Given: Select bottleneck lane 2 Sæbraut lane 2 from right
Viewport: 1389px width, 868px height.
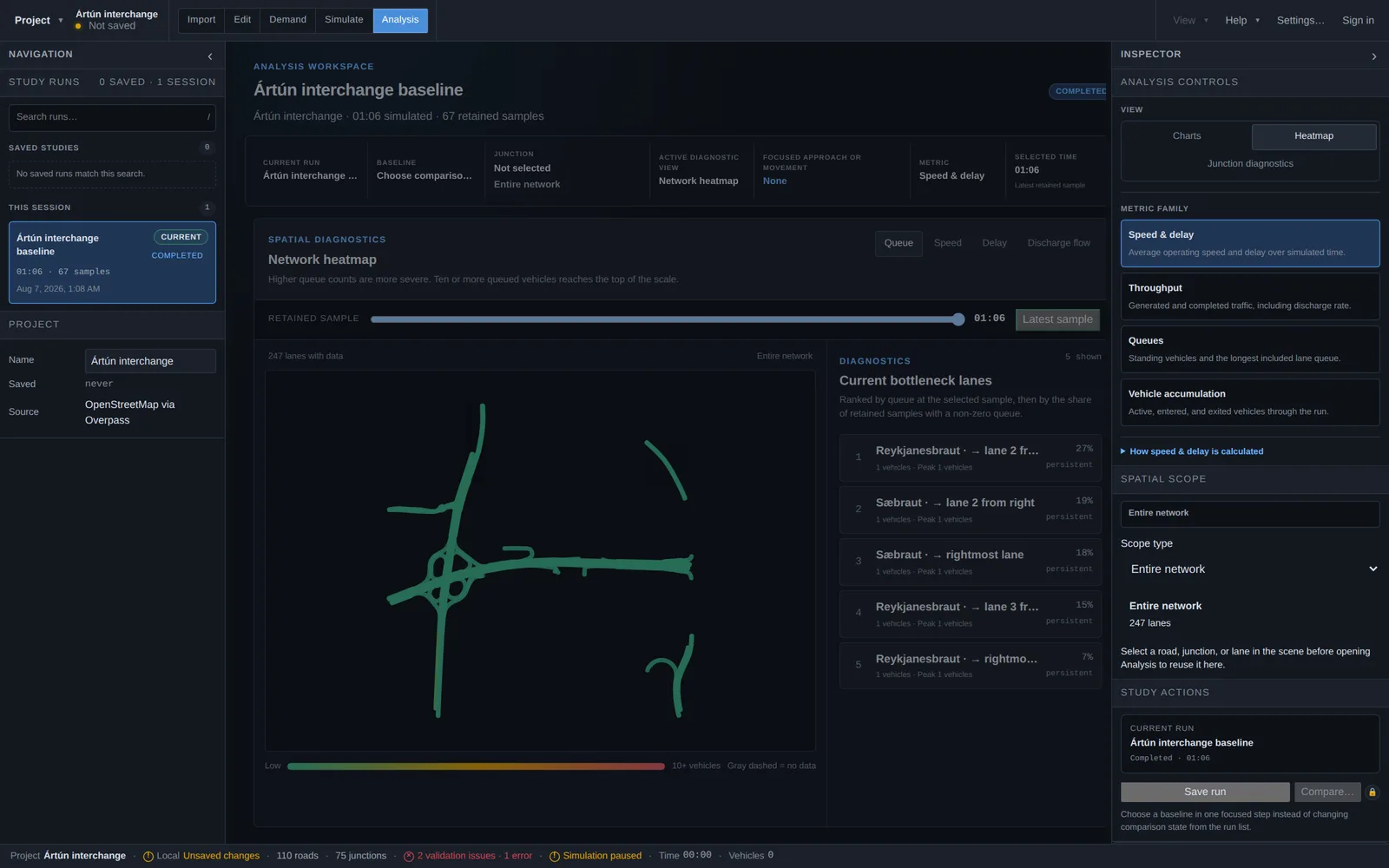Looking at the screenshot, I should click(971, 510).
